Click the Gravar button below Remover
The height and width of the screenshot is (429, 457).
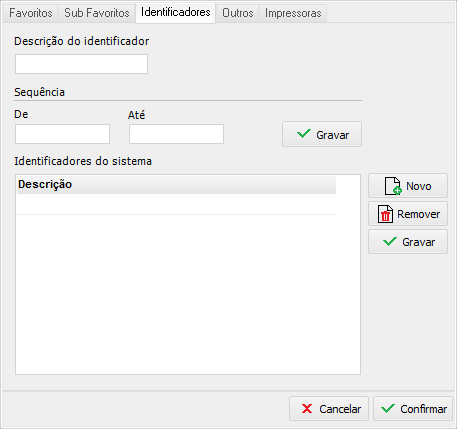click(x=408, y=242)
